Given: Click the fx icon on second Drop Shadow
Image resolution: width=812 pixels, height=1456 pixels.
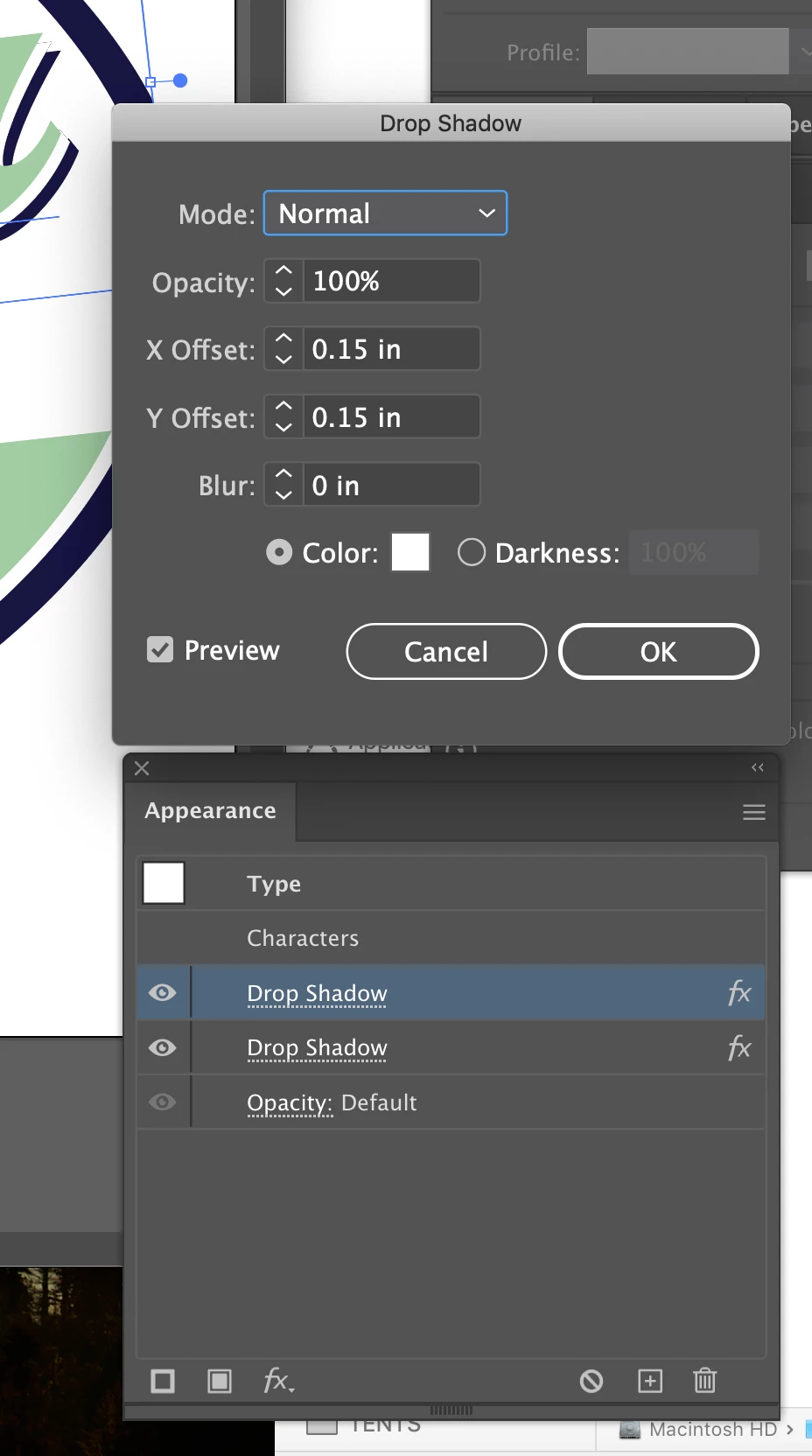Looking at the screenshot, I should pos(739,1047).
